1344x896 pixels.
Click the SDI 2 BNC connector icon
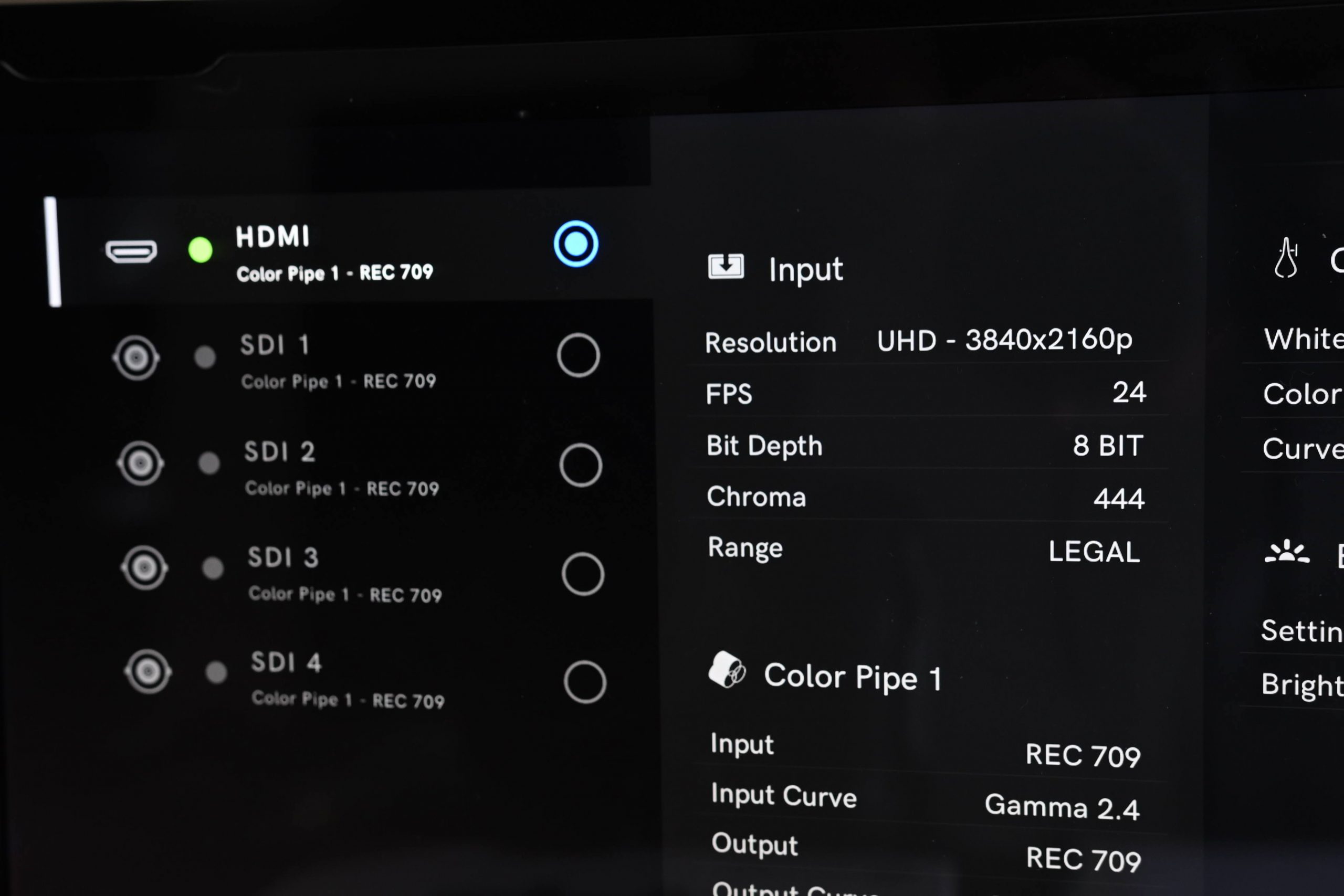141,463
